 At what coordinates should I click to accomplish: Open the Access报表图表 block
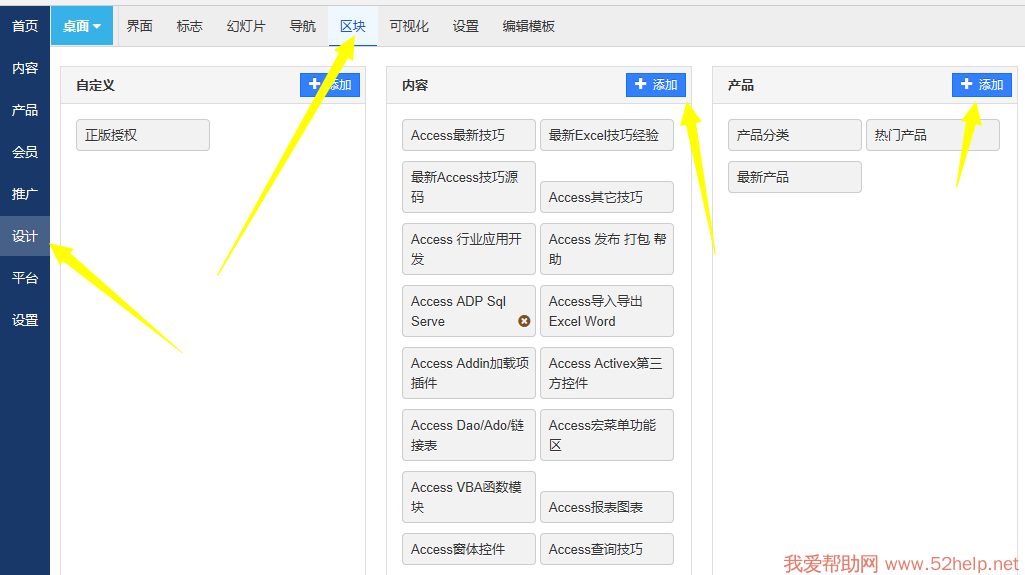pyautogui.click(x=606, y=507)
